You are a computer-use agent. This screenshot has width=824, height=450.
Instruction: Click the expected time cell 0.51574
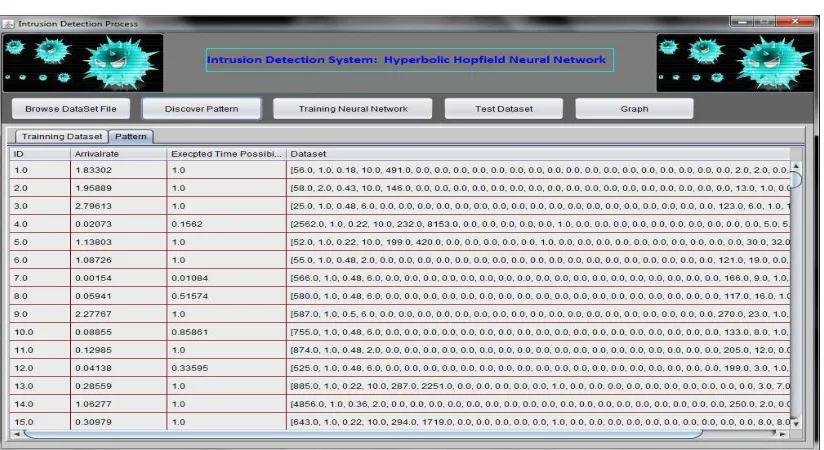pyautogui.click(x=226, y=296)
